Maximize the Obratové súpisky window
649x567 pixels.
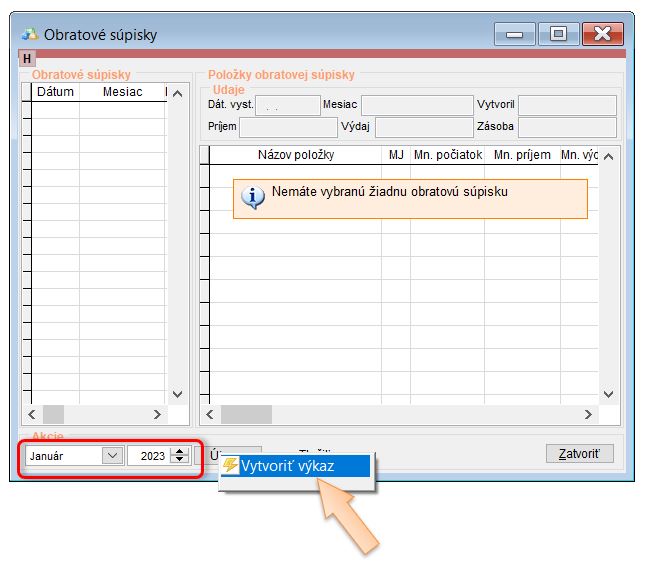coord(558,35)
